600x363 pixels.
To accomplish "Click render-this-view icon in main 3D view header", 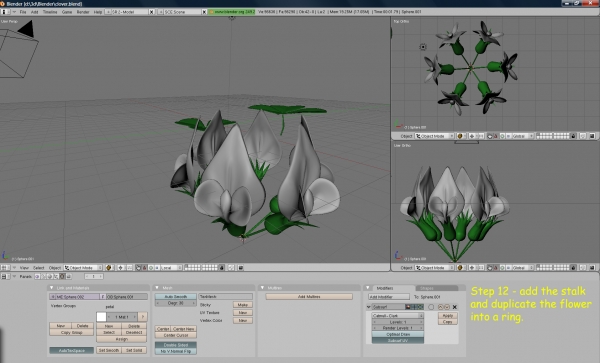I will coord(241,268).
